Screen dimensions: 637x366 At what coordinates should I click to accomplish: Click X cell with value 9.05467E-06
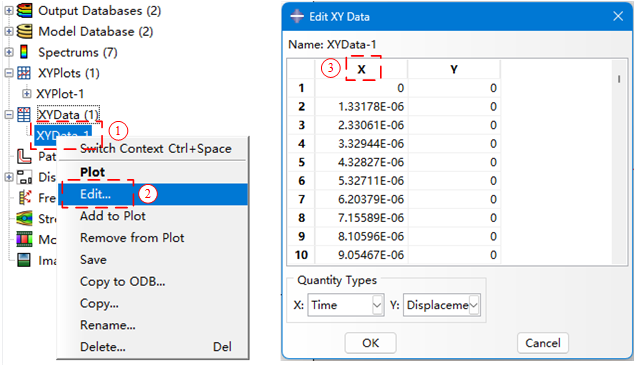[361, 255]
